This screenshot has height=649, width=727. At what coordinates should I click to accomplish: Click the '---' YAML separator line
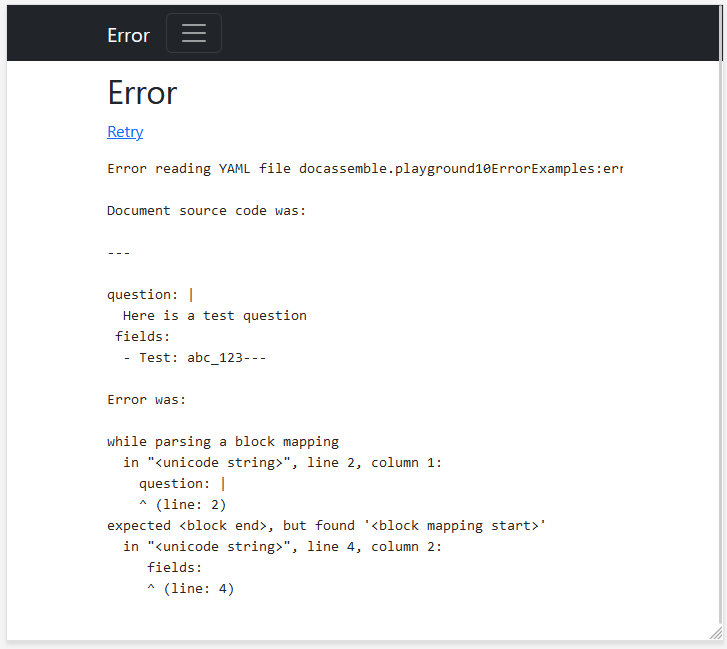click(119, 253)
